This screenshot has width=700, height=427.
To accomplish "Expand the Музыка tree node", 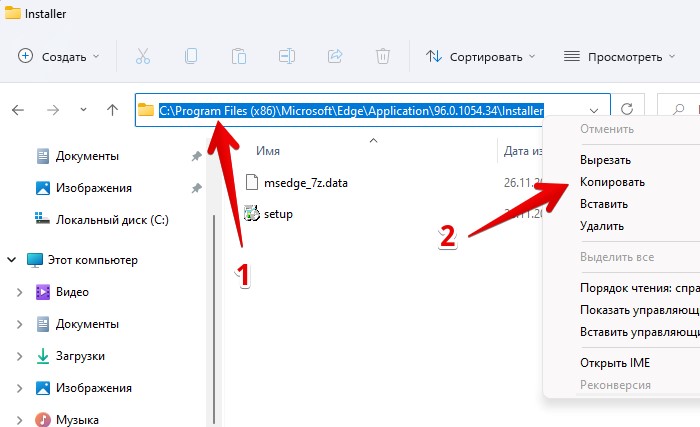I will tap(19, 420).
